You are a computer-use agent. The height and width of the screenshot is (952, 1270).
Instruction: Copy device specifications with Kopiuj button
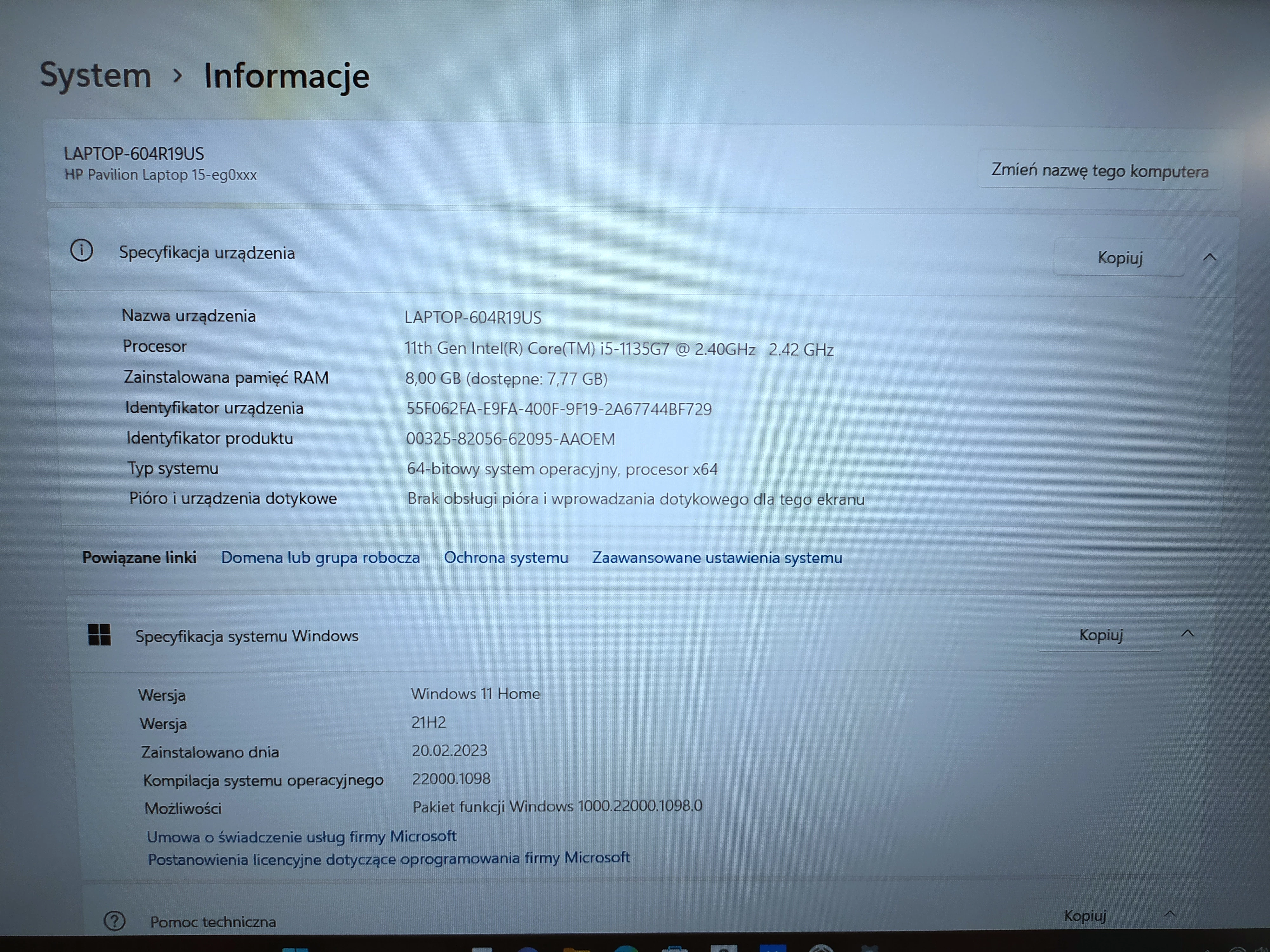(1120, 257)
